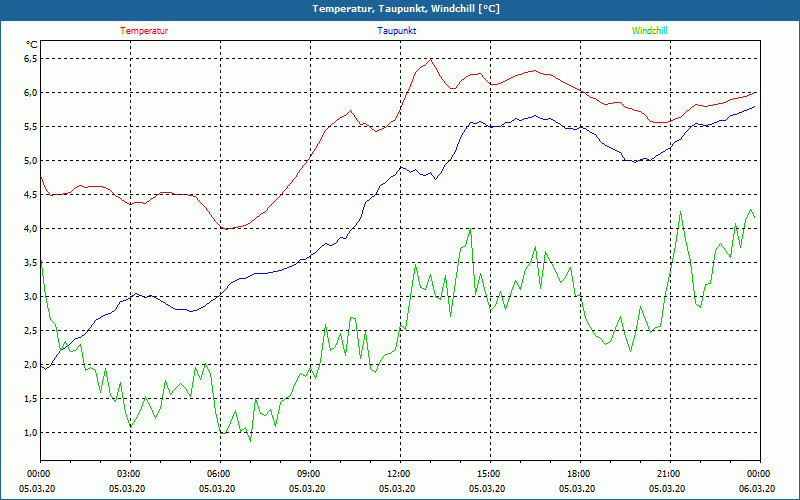The height and width of the screenshot is (500, 800).
Task: Click the "05.03.20" date under 06:00
Action: pos(217,488)
